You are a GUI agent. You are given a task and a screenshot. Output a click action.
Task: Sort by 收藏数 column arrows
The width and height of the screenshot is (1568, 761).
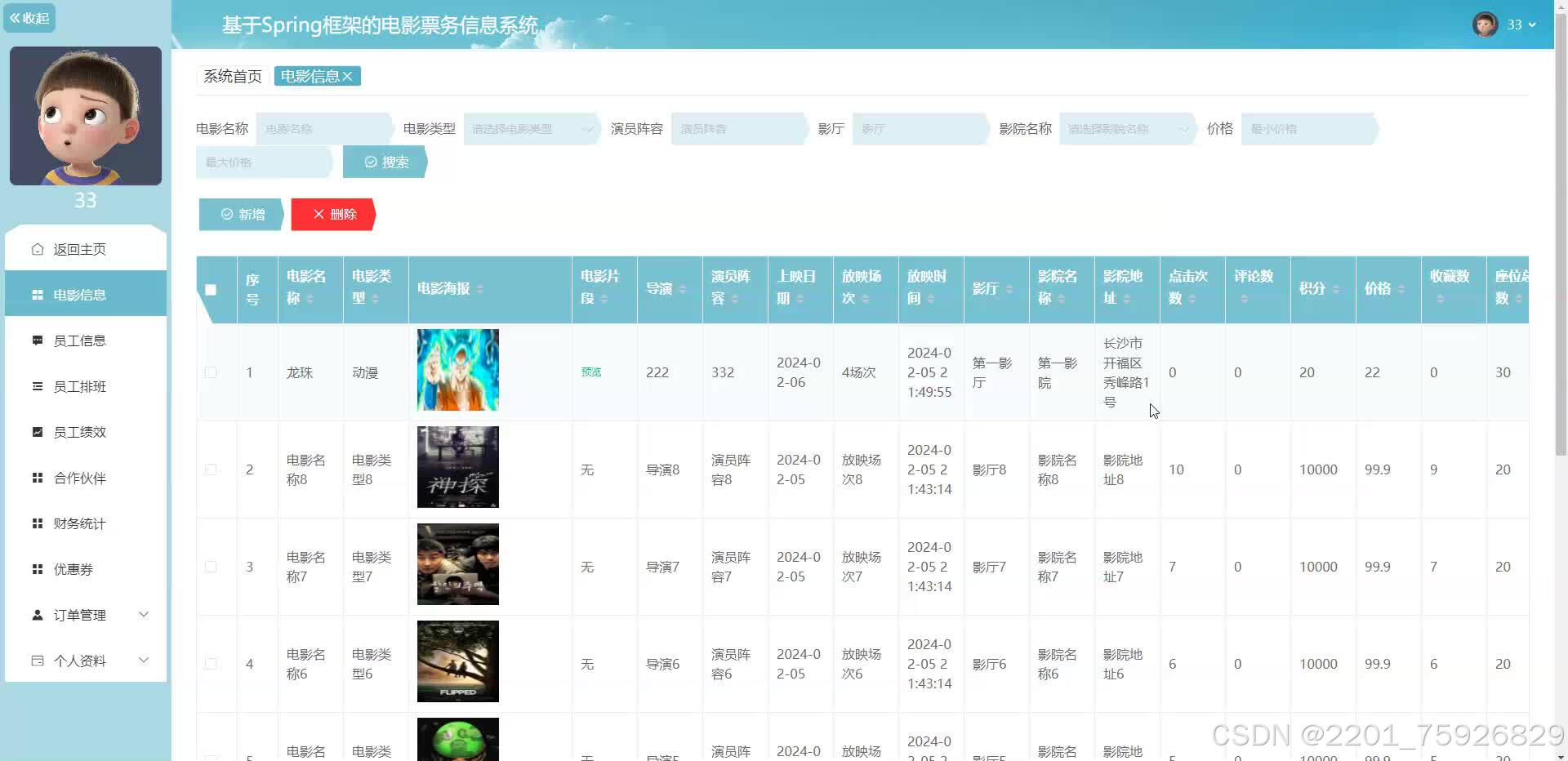pyautogui.click(x=1441, y=299)
